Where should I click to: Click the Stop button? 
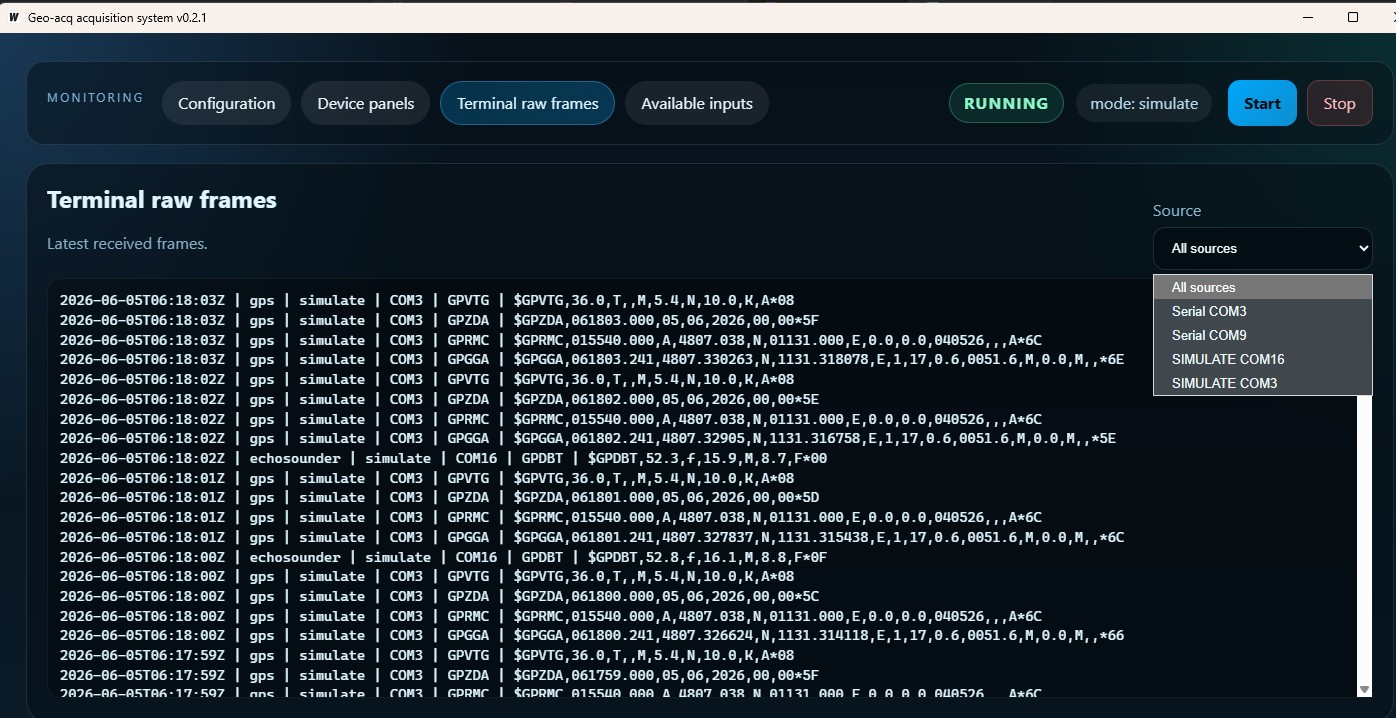(1339, 103)
